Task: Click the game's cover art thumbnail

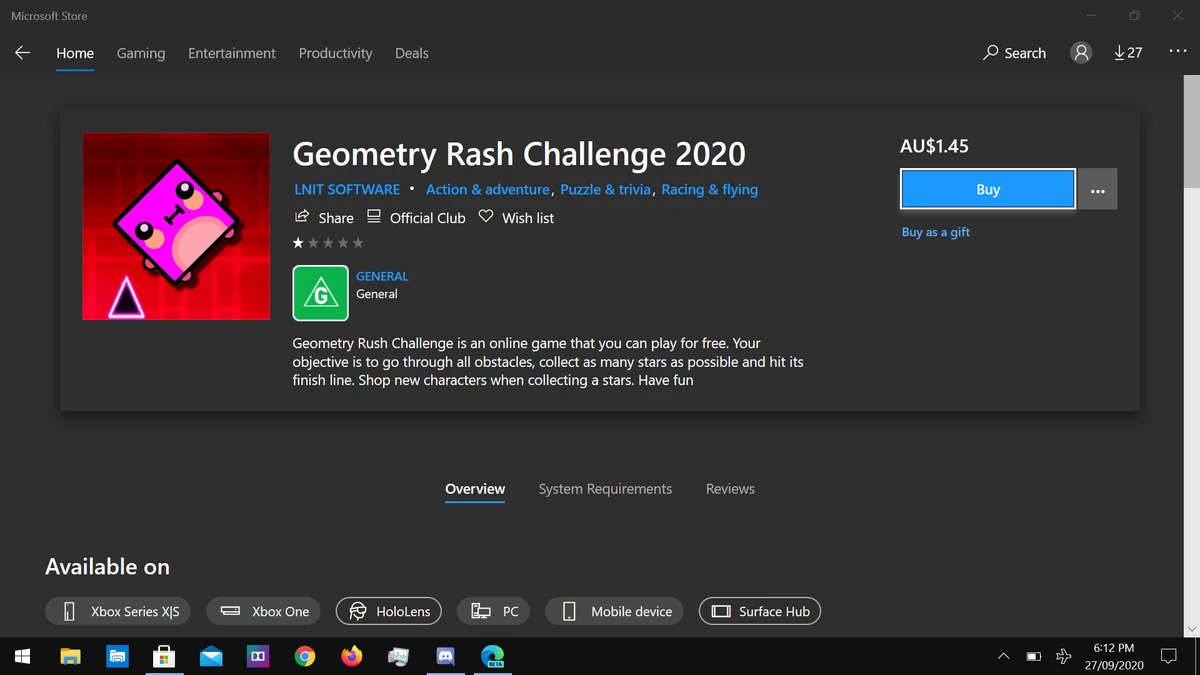Action: (175, 226)
